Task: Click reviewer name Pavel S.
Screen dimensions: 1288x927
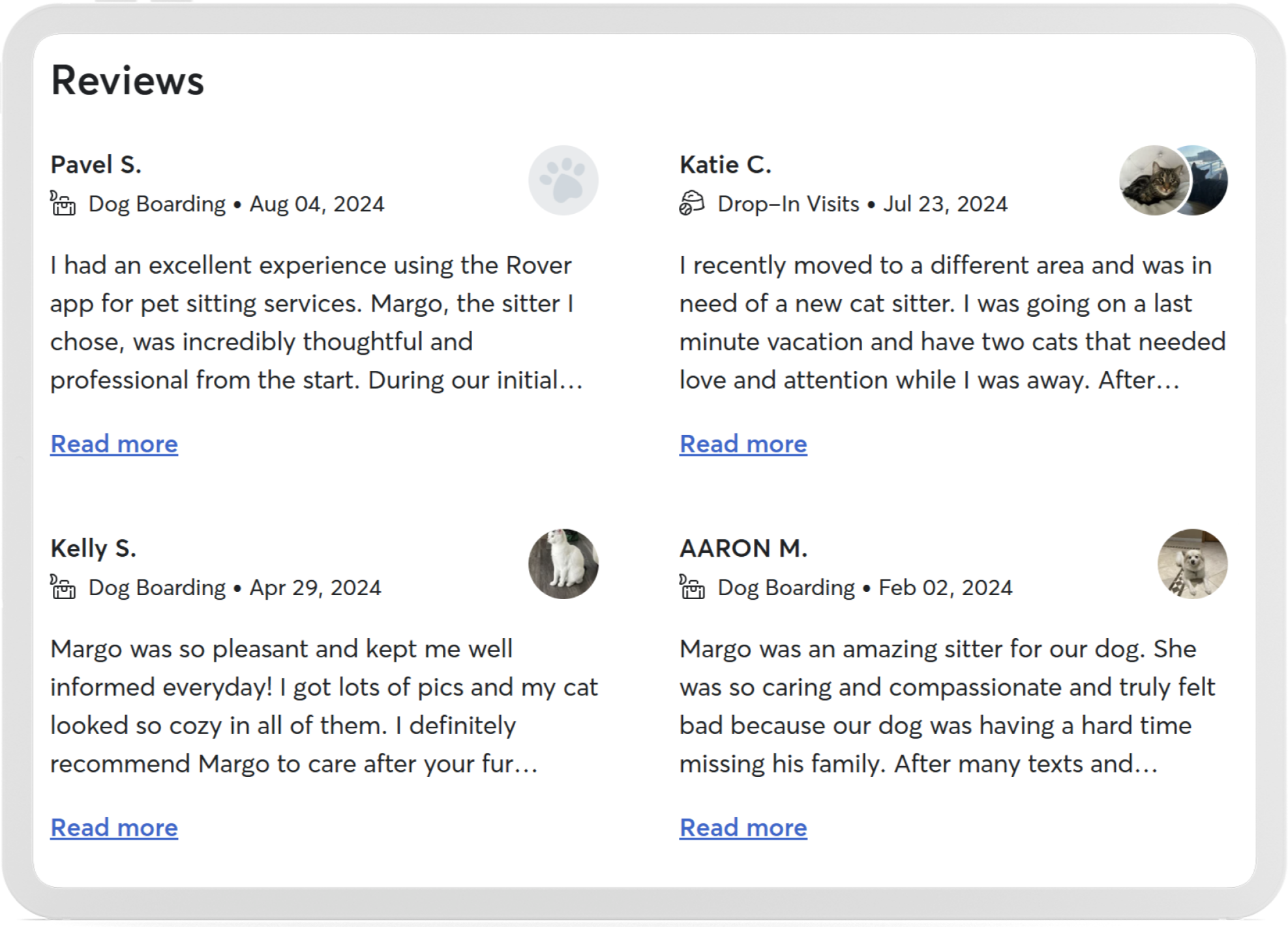Action: (x=96, y=165)
